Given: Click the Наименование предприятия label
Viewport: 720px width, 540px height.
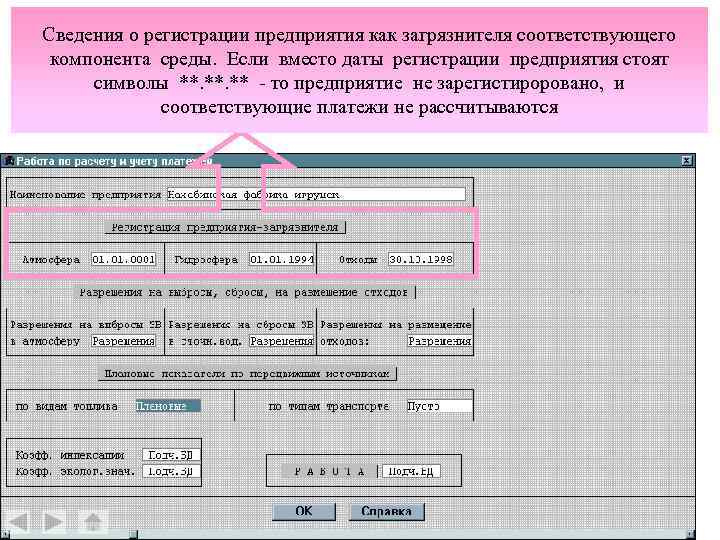Looking at the screenshot, I should pyautogui.click(x=85, y=195).
